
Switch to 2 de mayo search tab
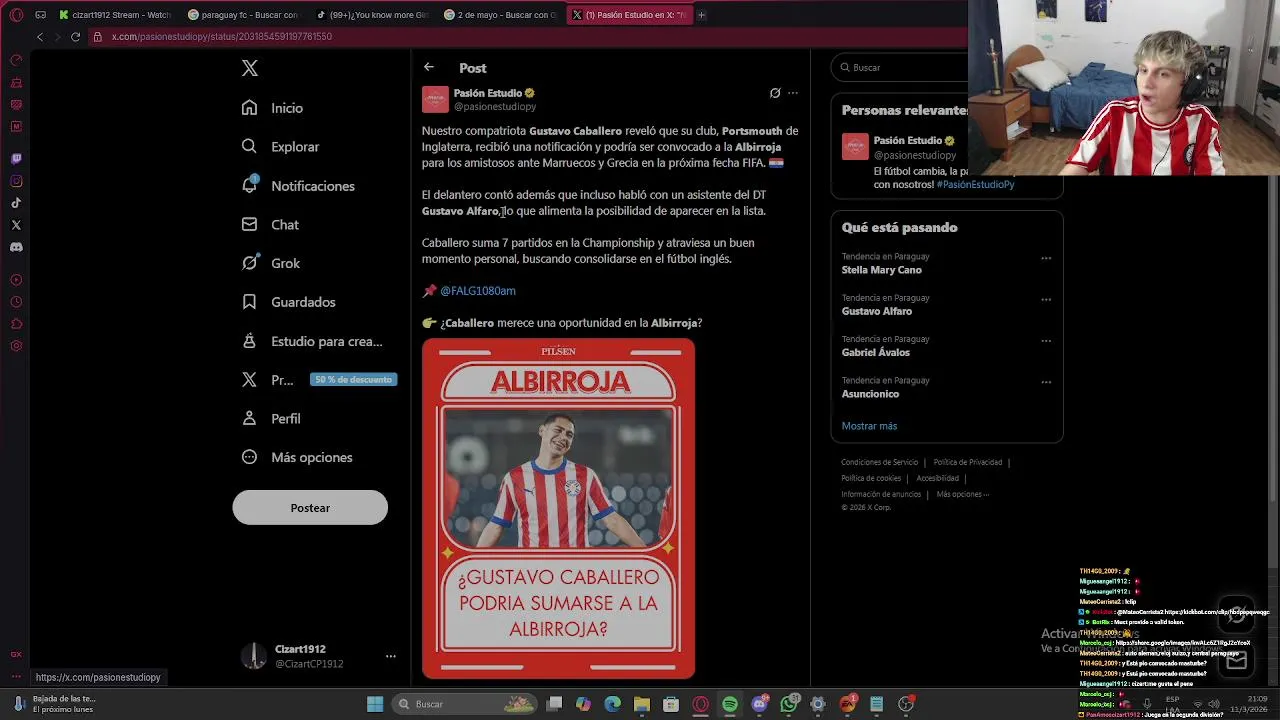pos(501,15)
